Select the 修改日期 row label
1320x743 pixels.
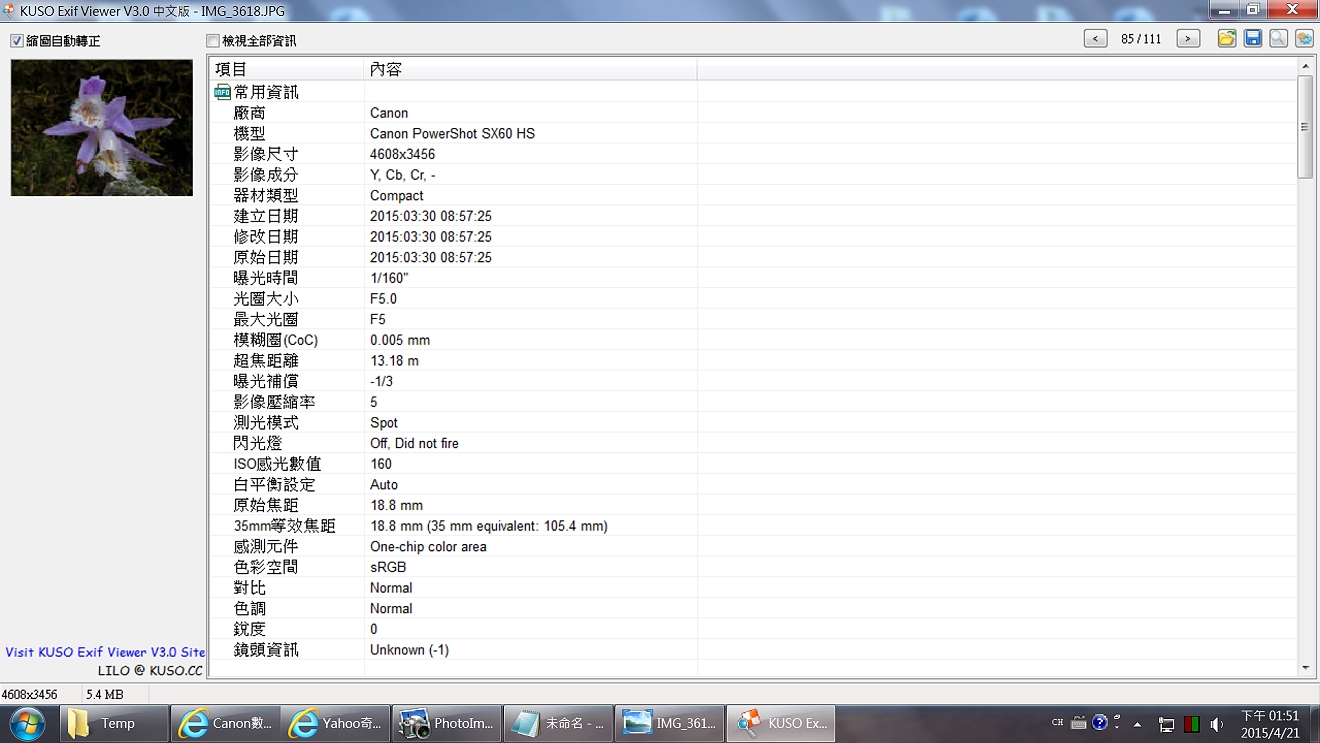[x=266, y=237]
